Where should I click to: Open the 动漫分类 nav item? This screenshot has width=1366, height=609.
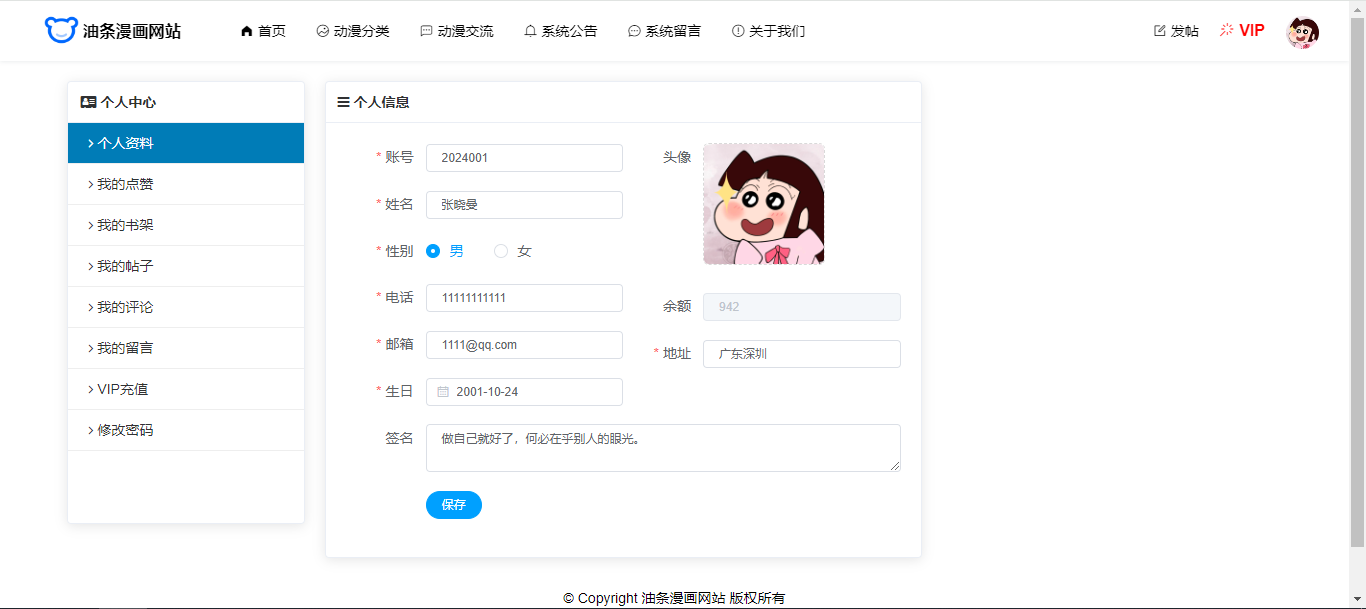(x=353, y=31)
